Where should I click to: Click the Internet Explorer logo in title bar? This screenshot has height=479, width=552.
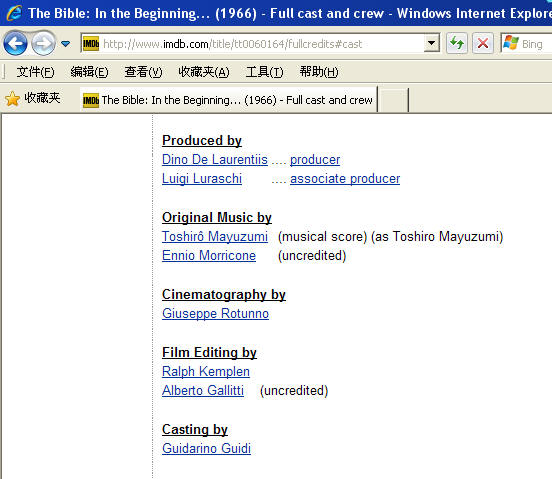point(14,13)
